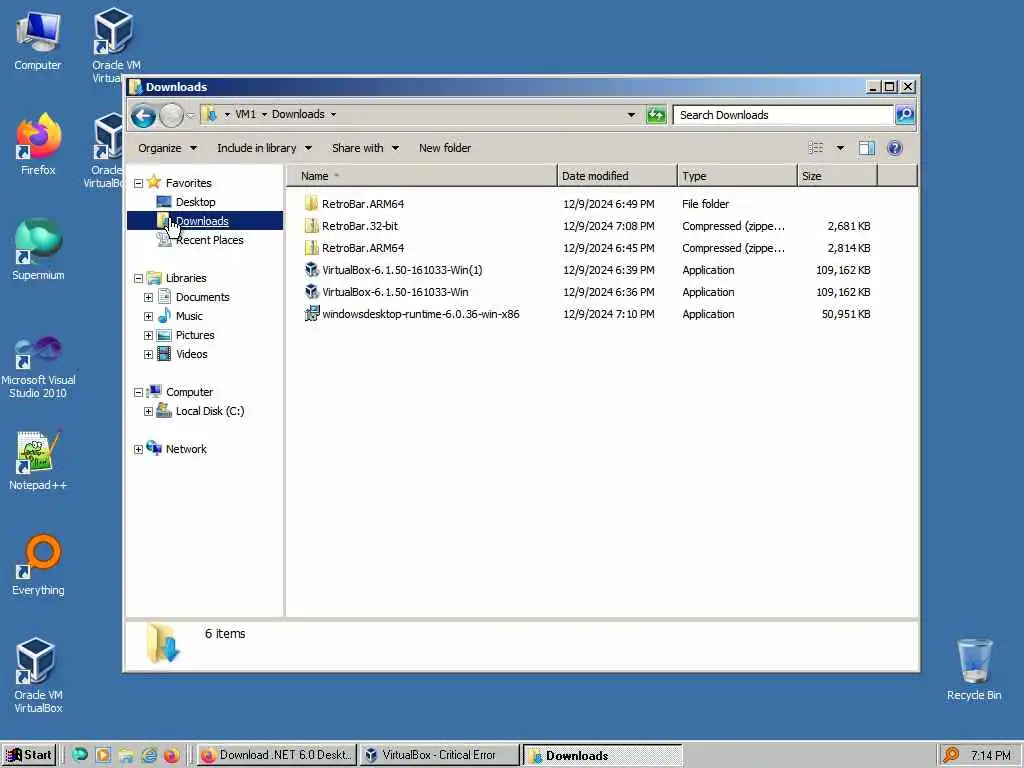Click Internet Explorer quick launch icon
1024x768 pixels.
click(x=149, y=755)
